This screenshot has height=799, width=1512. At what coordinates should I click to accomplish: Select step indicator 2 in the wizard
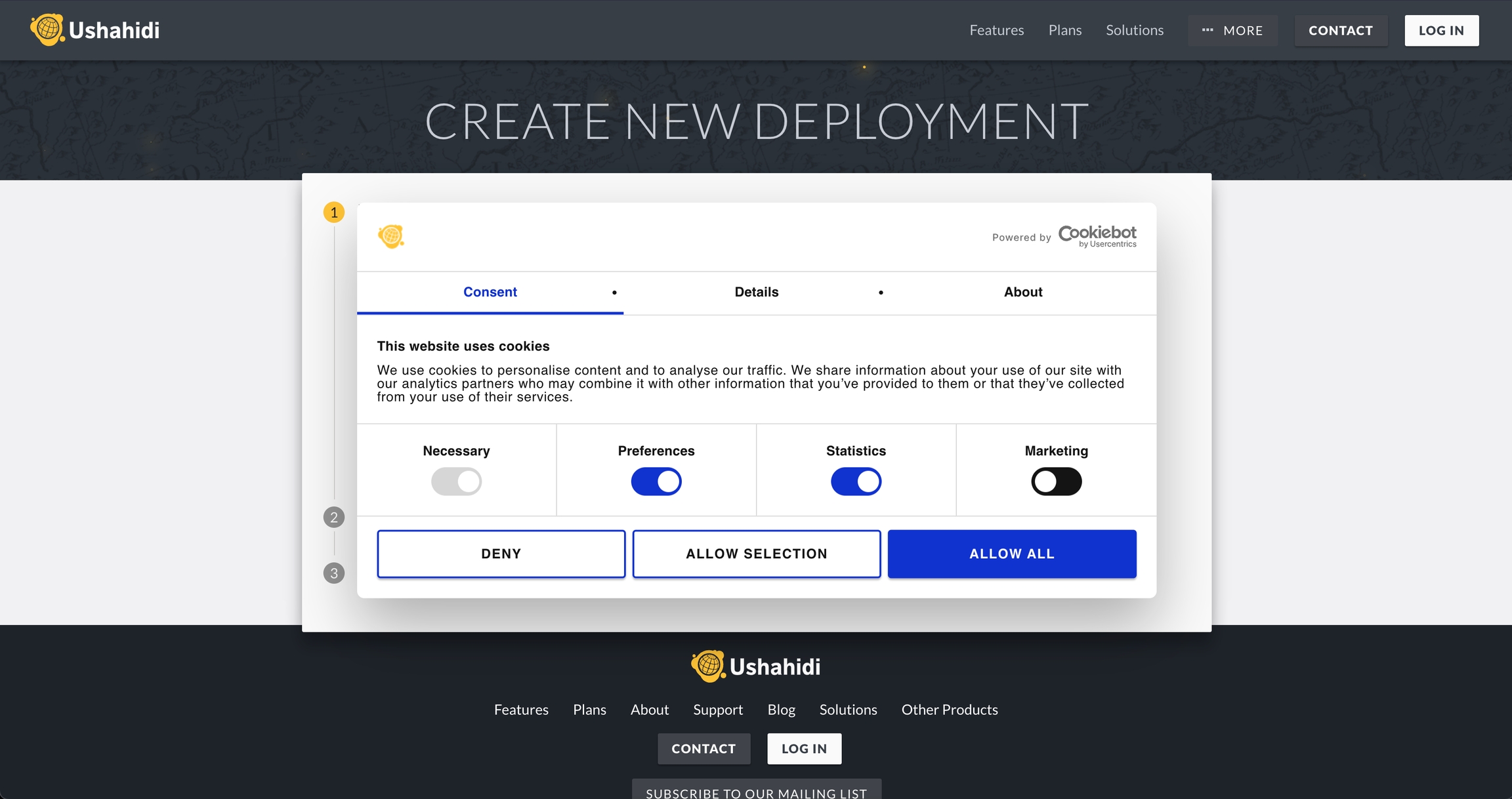pos(334,517)
